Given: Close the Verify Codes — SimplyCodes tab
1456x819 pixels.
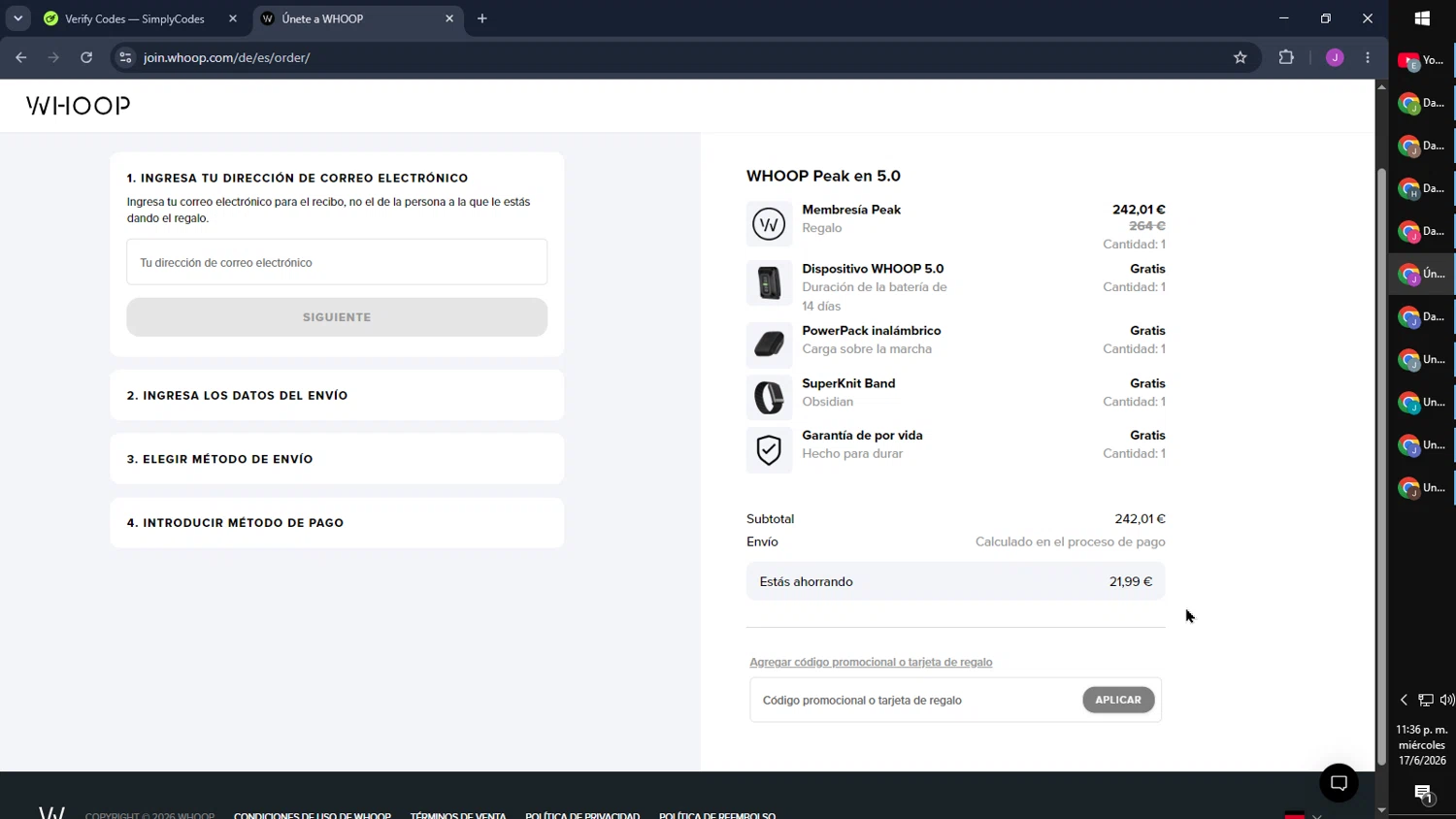Looking at the screenshot, I should 233,18.
